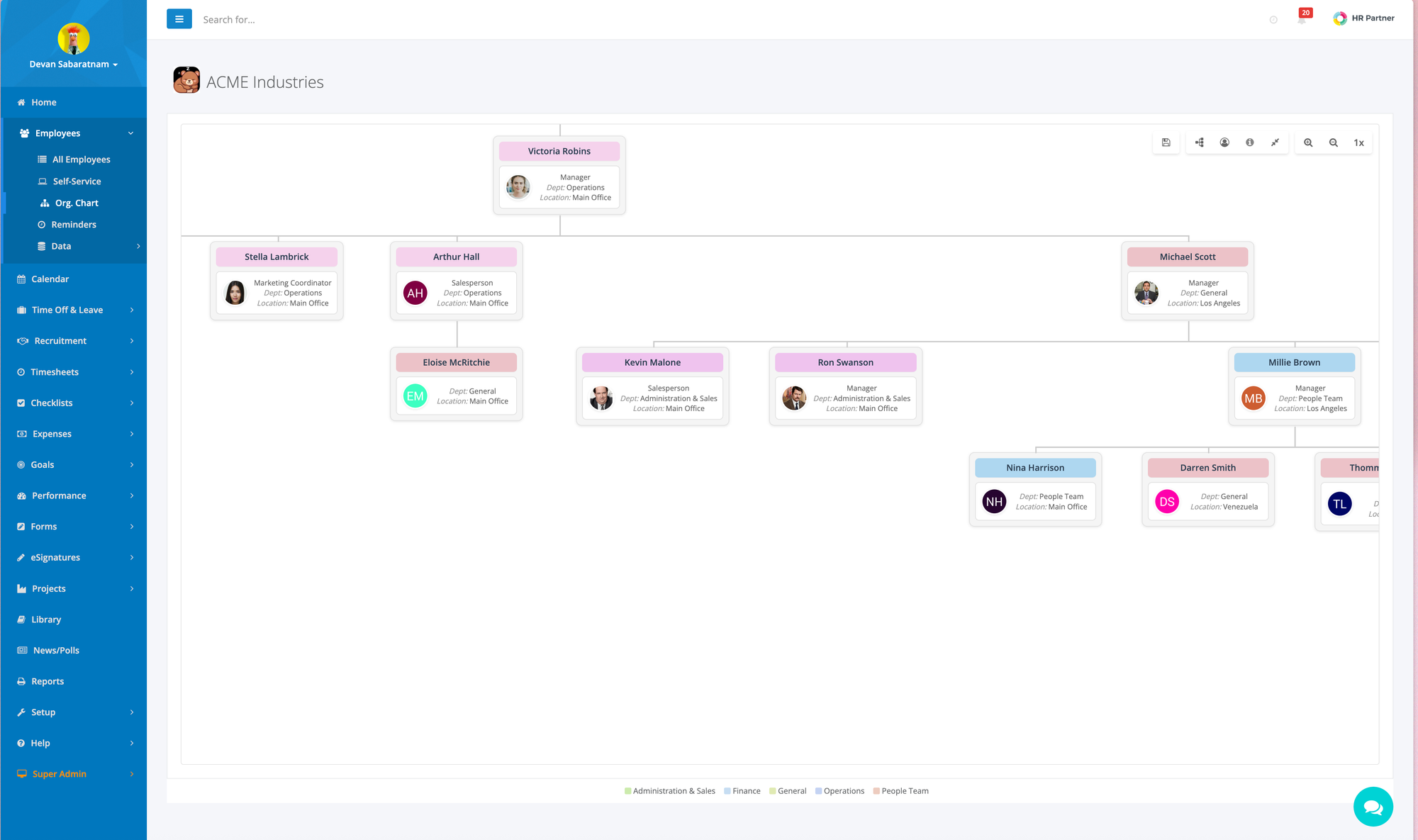
Task: Toggle sidebar with hamburger menu button
Action: pos(179,19)
